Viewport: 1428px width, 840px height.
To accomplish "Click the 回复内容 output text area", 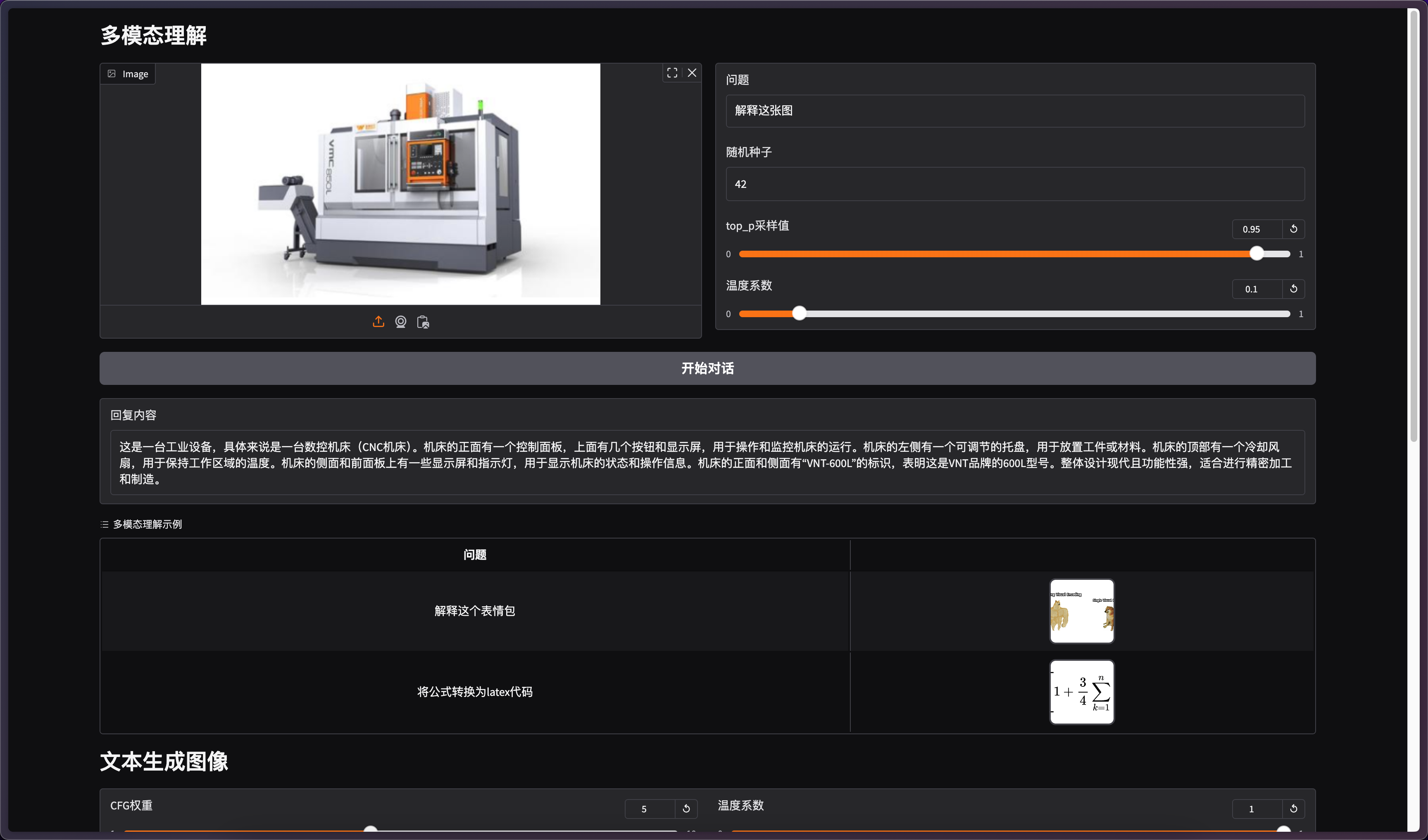I will [707, 463].
